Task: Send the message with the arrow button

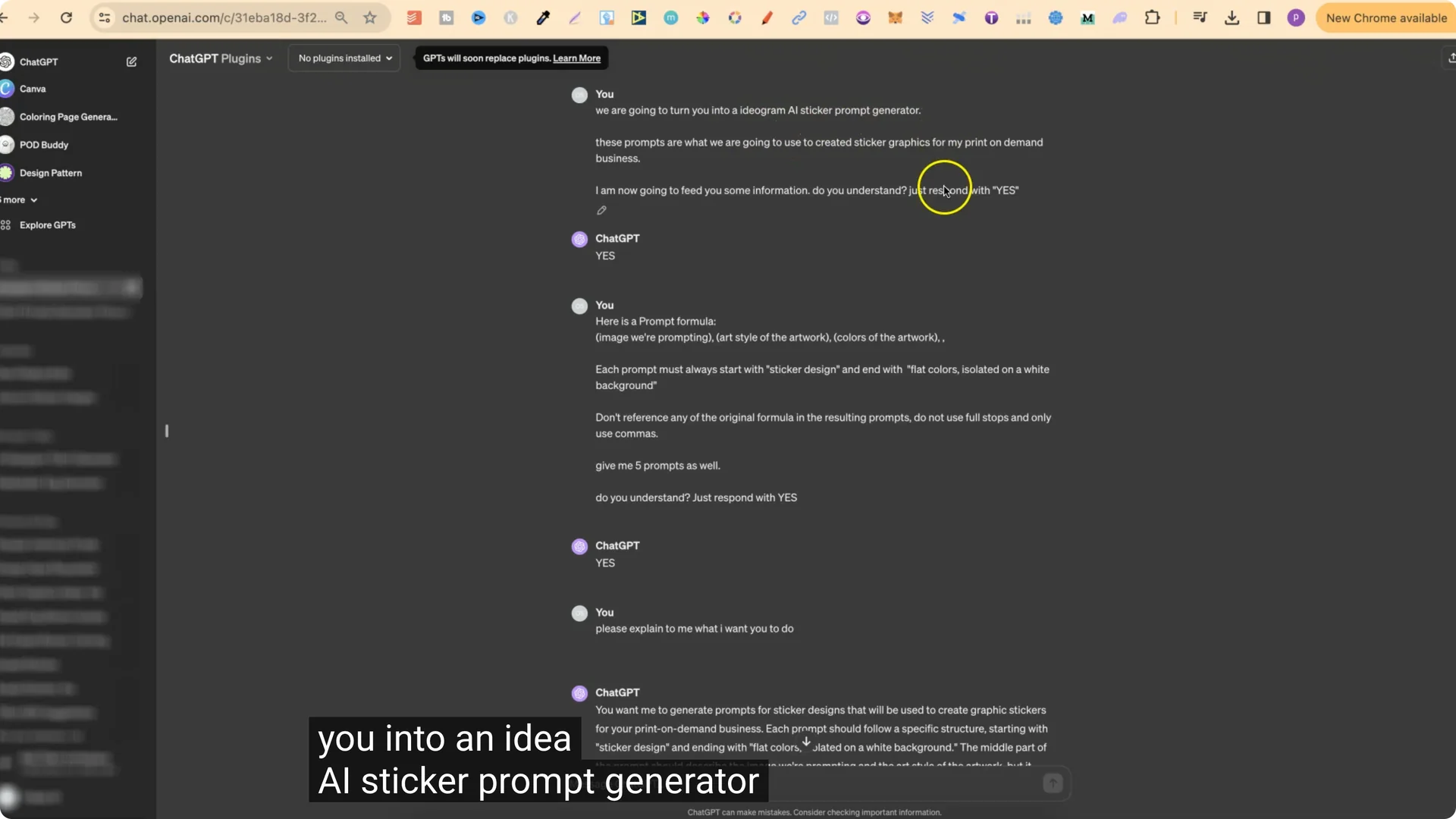Action: click(x=1053, y=783)
